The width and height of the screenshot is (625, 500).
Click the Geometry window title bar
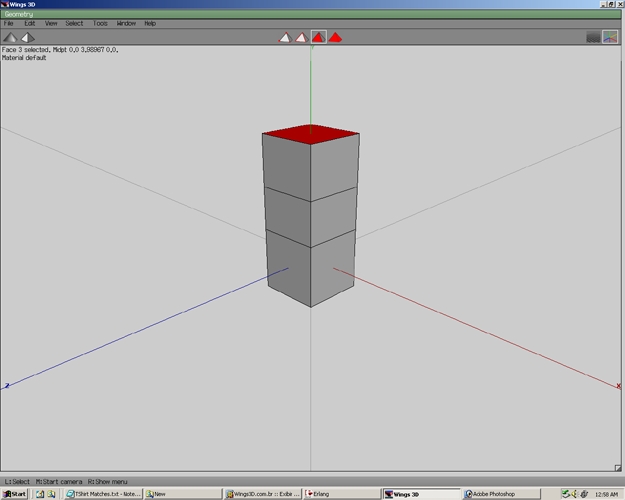point(311,14)
